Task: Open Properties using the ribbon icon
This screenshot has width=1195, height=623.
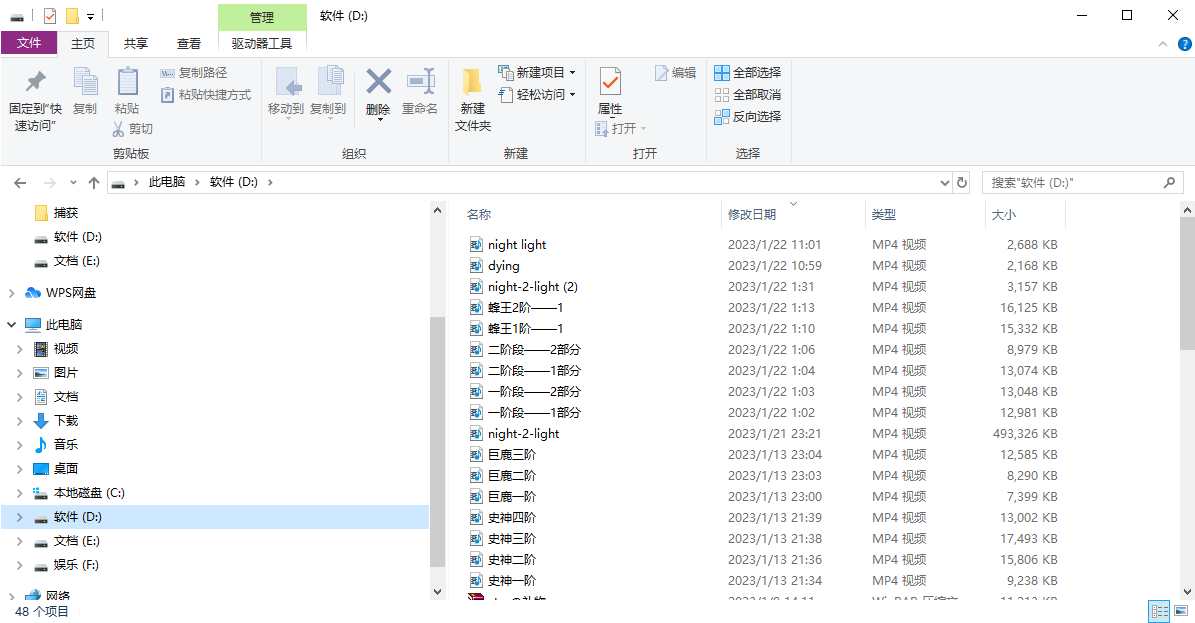Action: [610, 83]
